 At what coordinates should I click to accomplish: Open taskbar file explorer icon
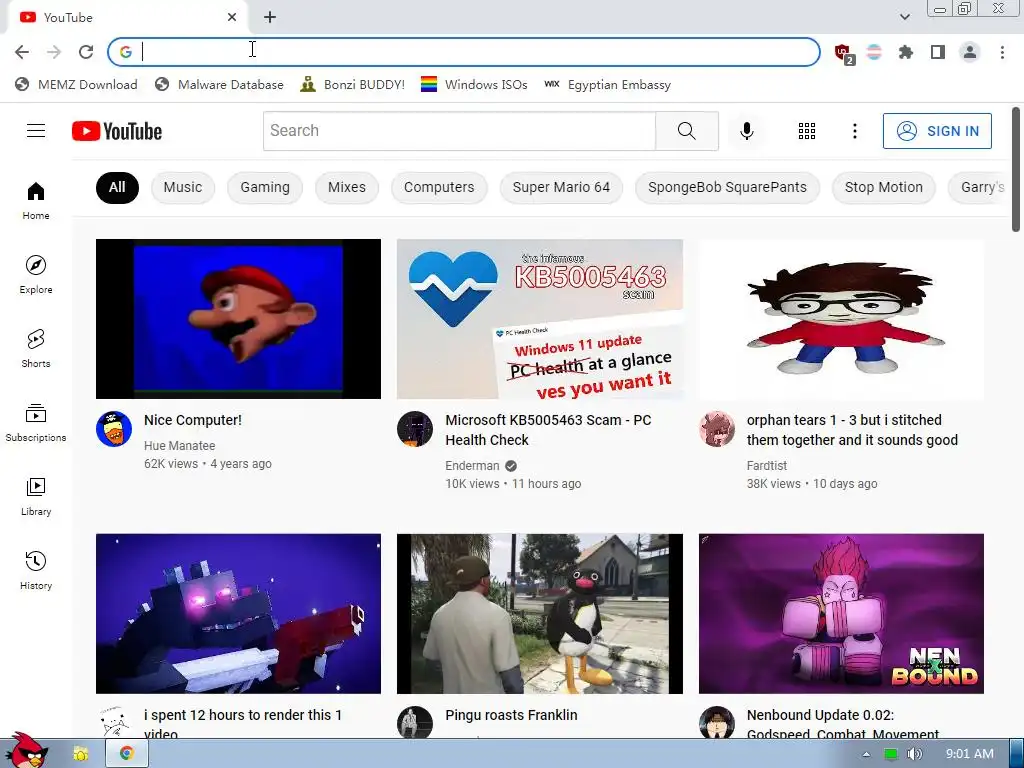(81, 754)
